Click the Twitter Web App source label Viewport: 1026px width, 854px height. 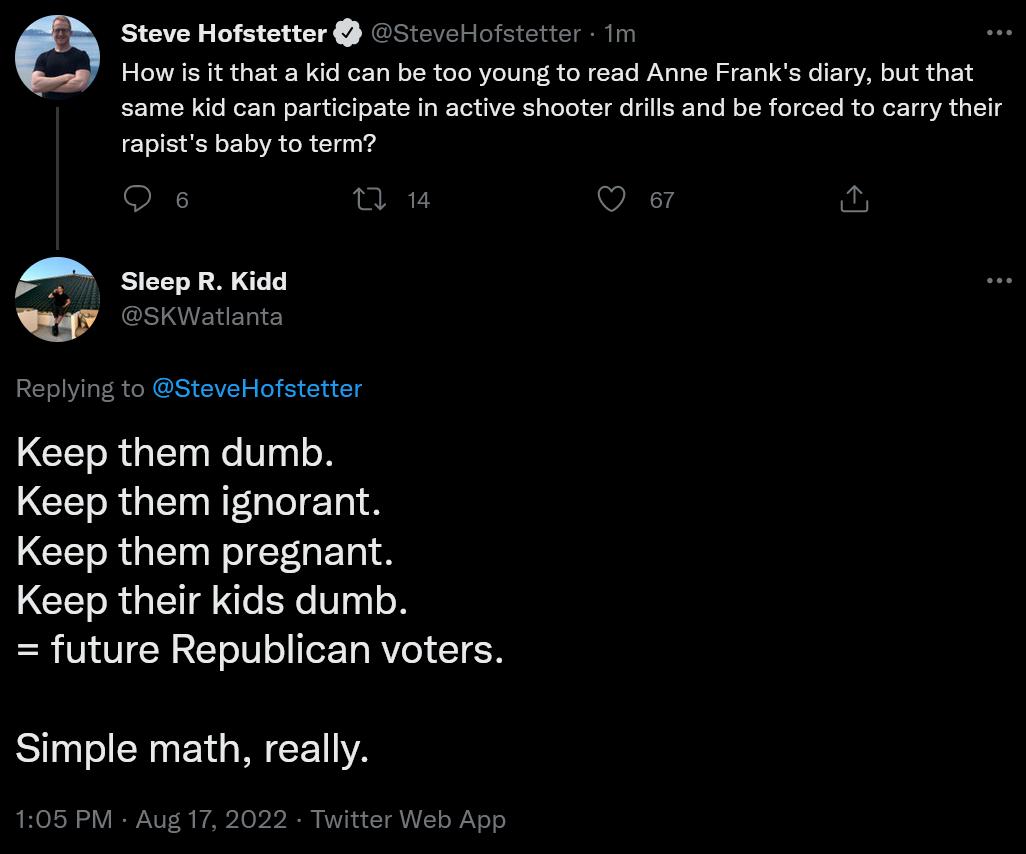coord(409,819)
